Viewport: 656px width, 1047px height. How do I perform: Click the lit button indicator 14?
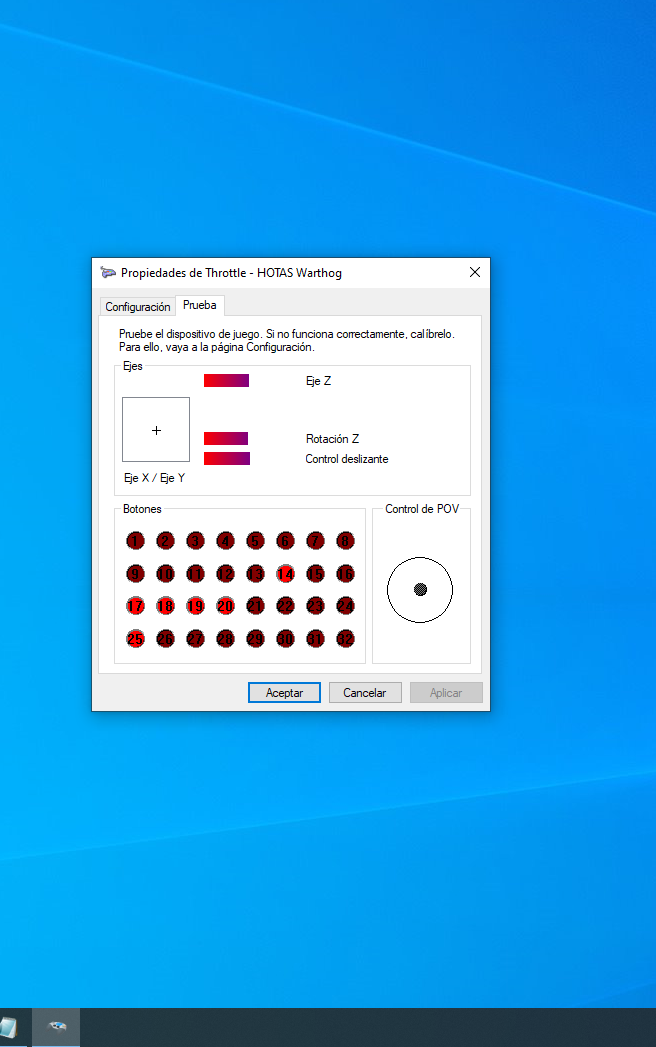[285, 574]
